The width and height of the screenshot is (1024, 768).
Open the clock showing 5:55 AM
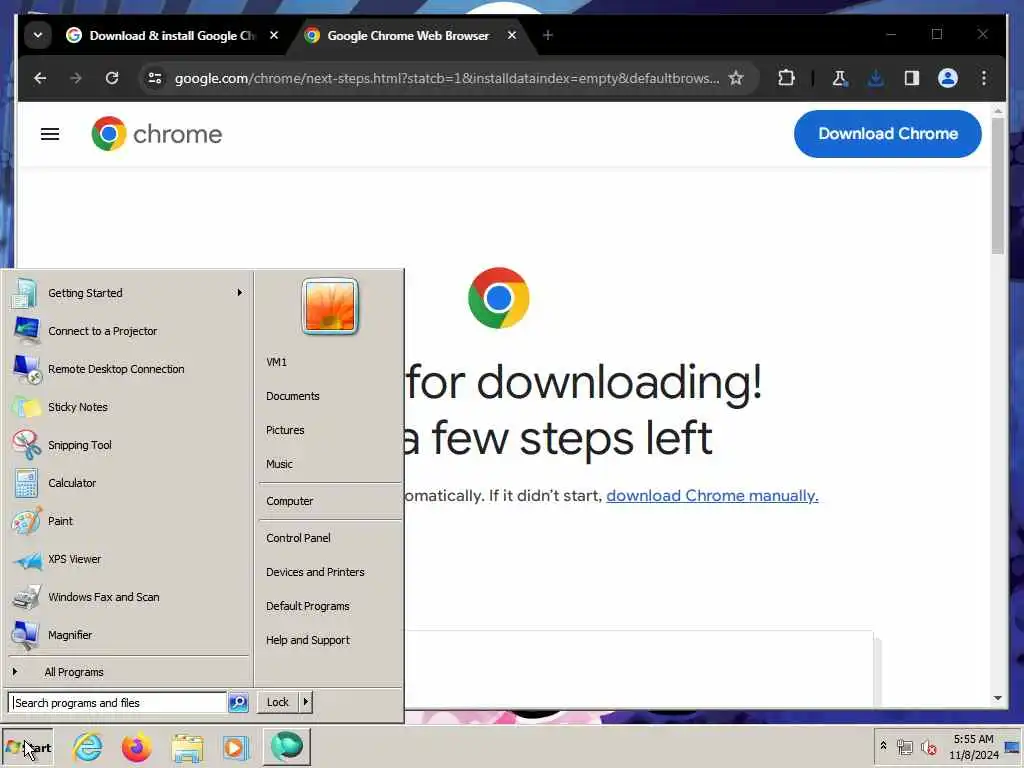point(974,747)
